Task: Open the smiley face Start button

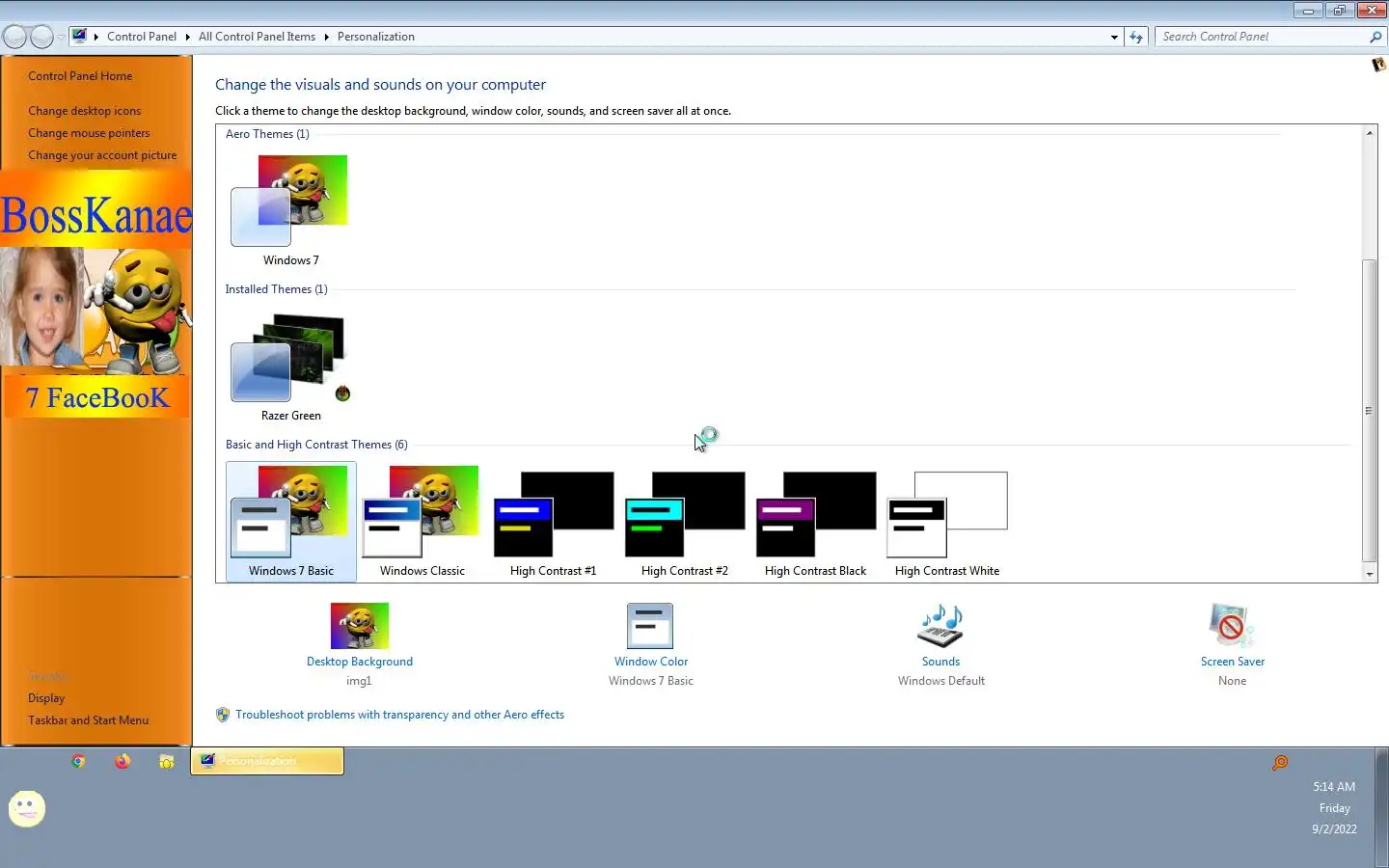Action: coord(27,808)
